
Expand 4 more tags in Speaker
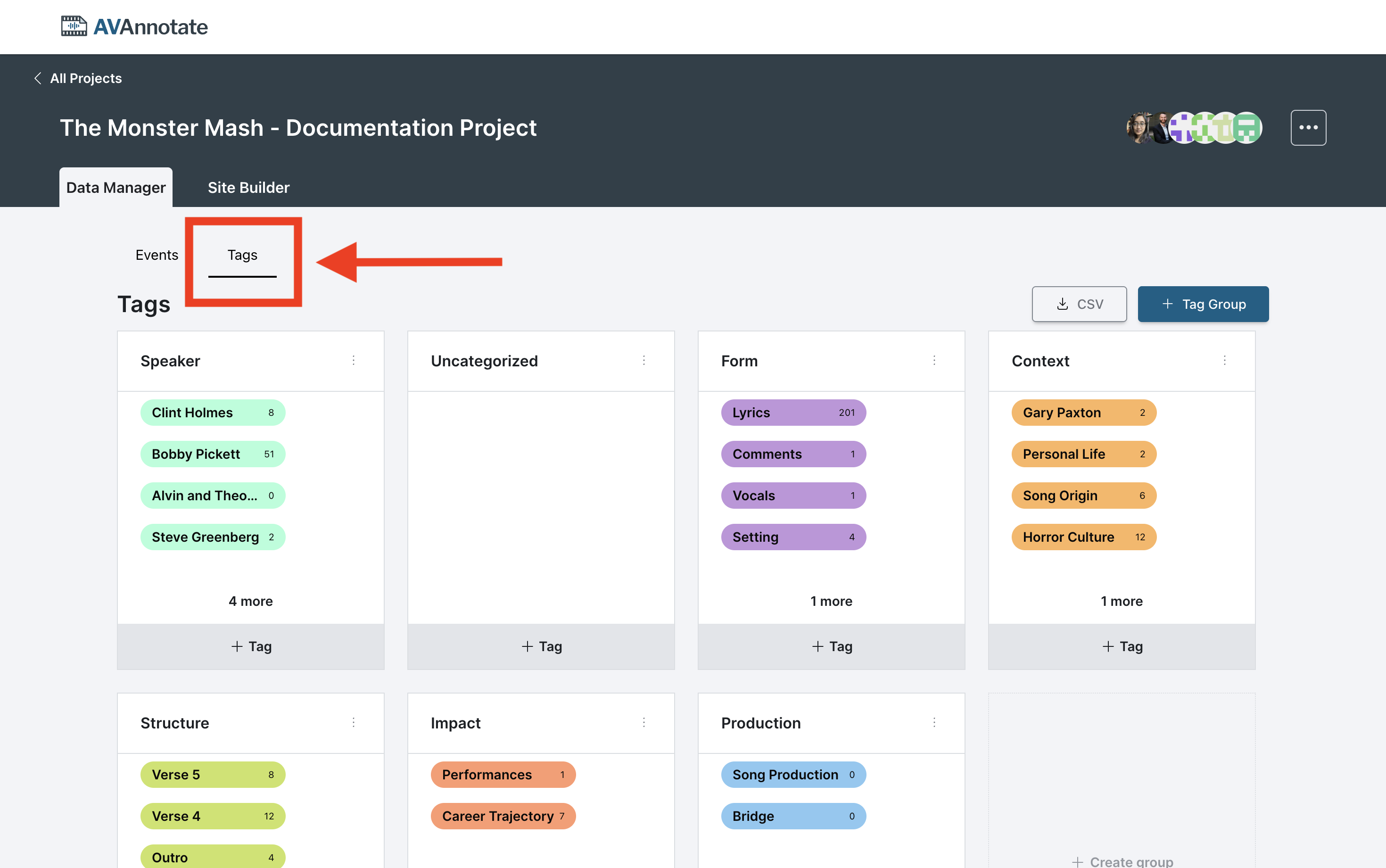(x=251, y=601)
